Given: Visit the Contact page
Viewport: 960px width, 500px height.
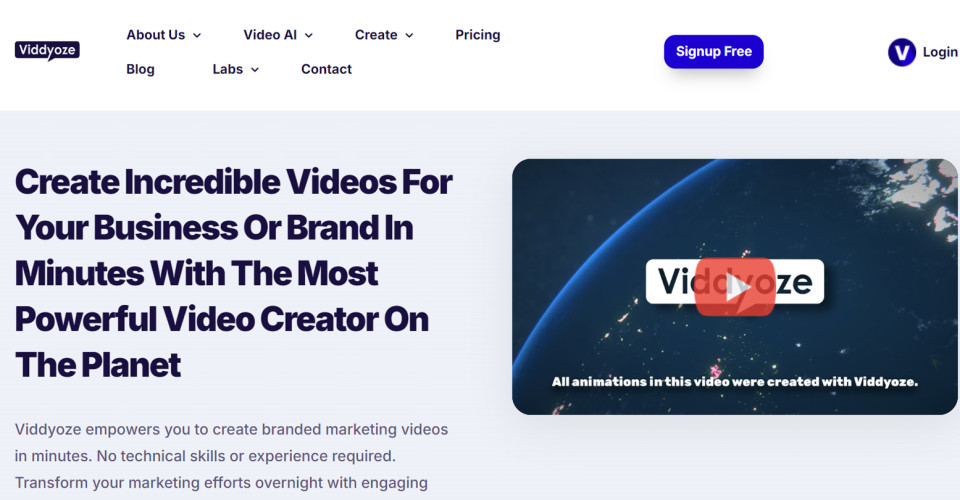Looking at the screenshot, I should point(326,69).
